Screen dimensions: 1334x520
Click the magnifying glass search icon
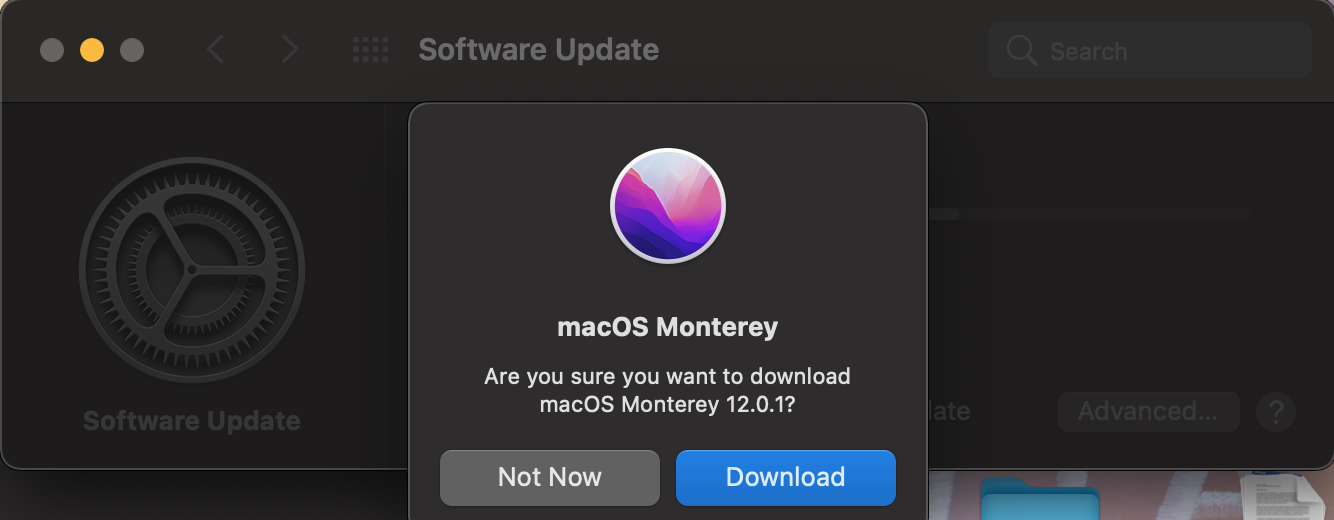1021,51
